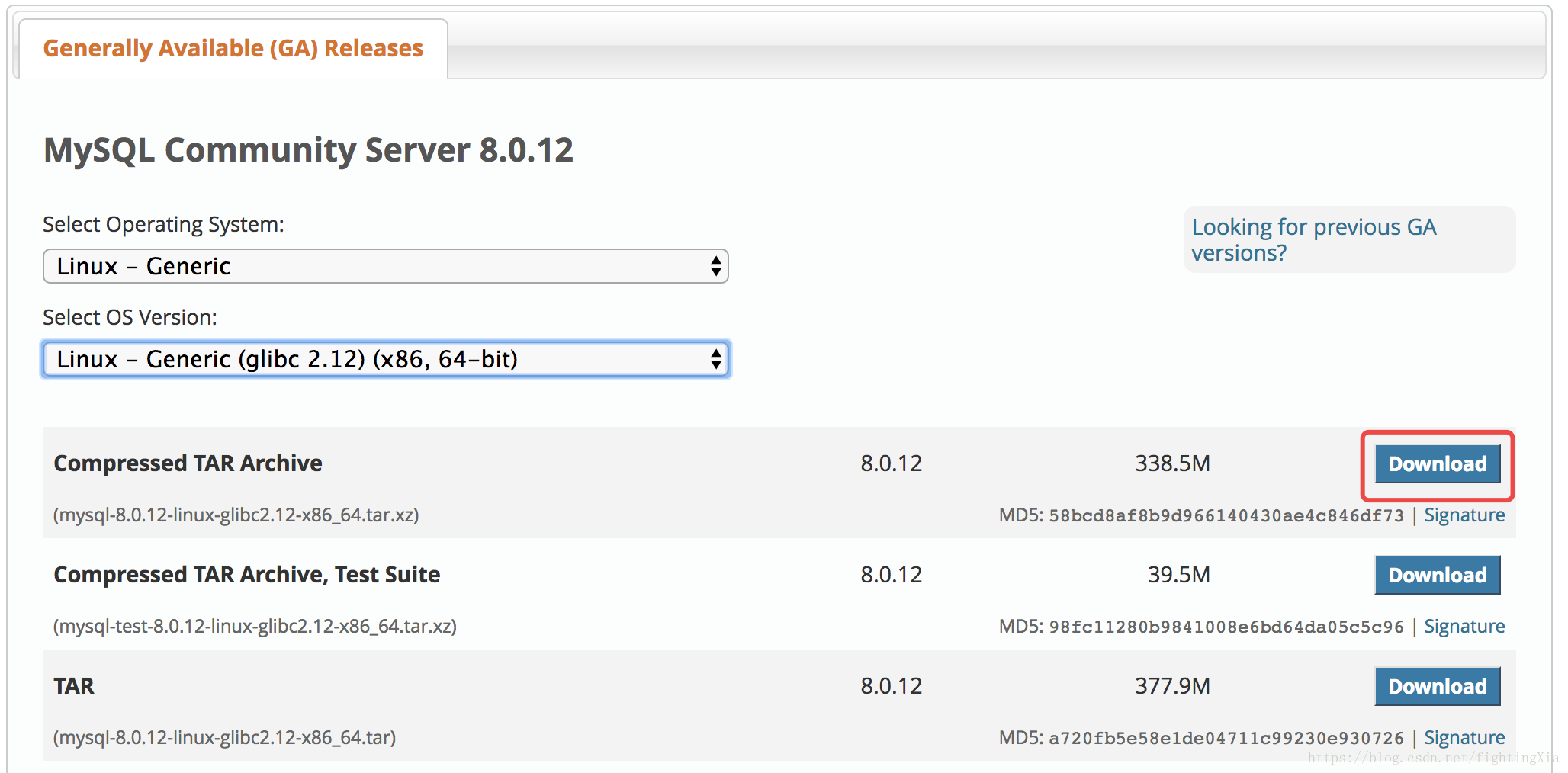Open Signature link for the .tar file

(1464, 737)
